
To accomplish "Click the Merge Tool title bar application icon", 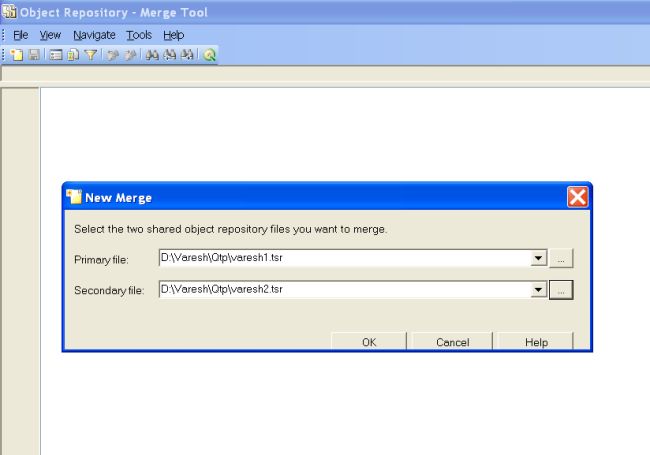I will coord(9,12).
